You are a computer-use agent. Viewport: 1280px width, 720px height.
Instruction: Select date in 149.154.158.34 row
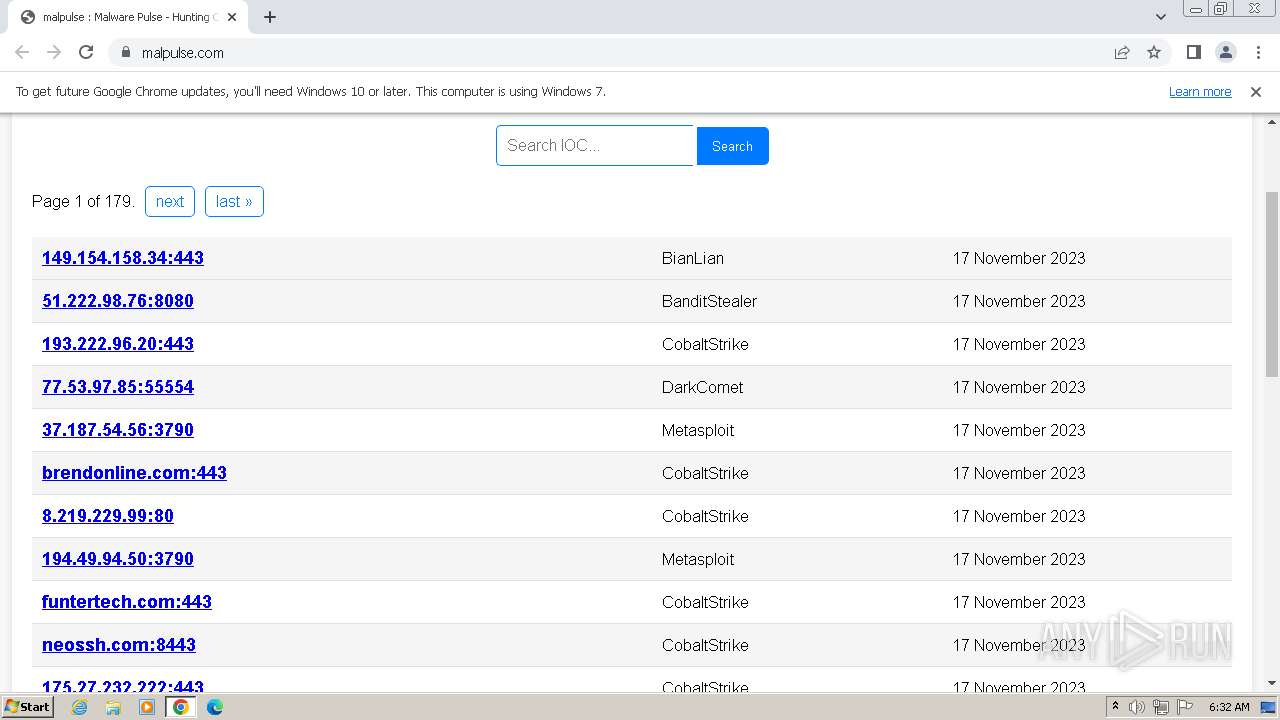[x=1018, y=258]
